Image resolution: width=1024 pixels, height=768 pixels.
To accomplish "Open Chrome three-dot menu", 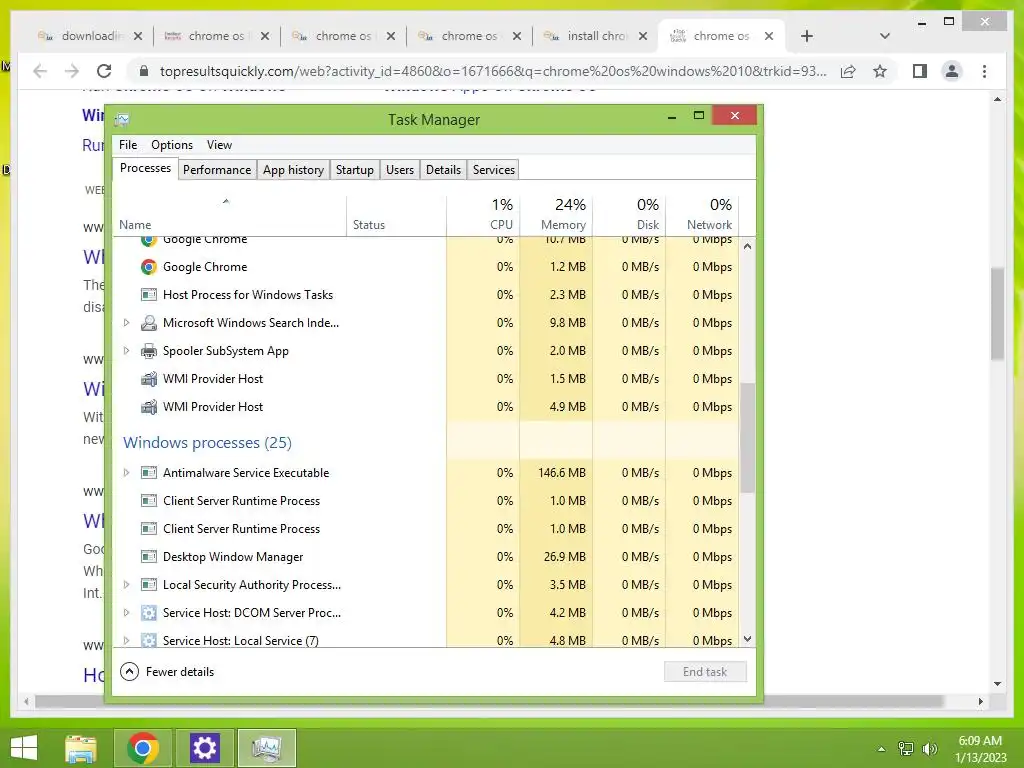I will tap(985, 71).
